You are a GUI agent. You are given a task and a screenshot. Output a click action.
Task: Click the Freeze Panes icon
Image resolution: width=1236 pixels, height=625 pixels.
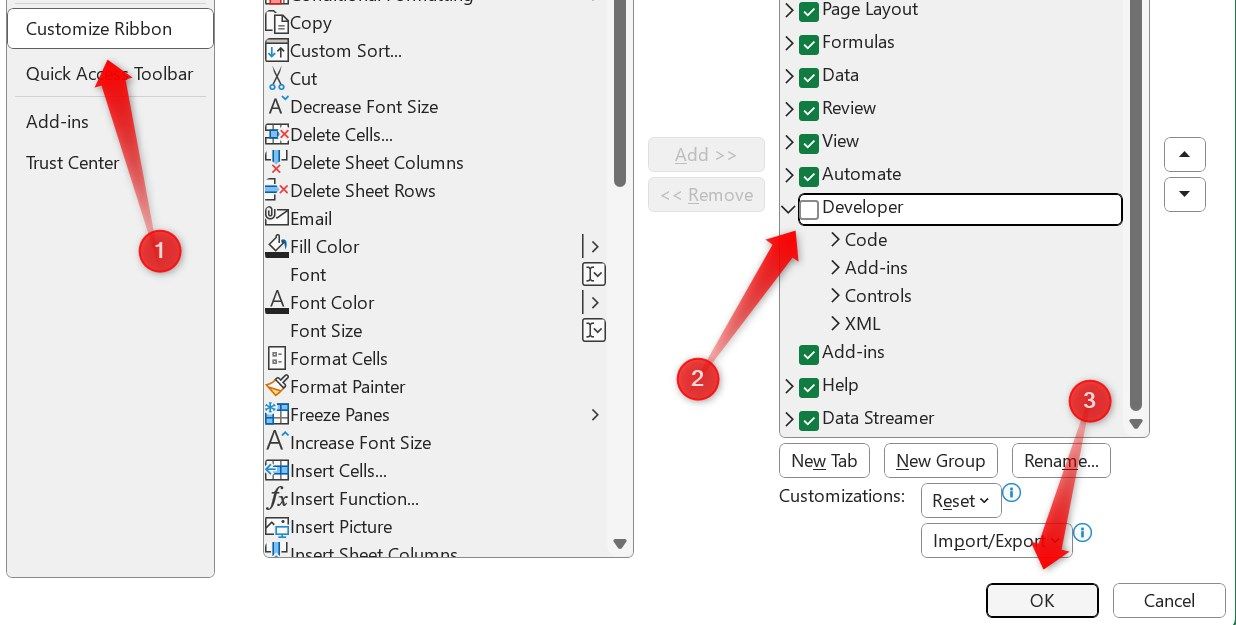click(x=276, y=414)
